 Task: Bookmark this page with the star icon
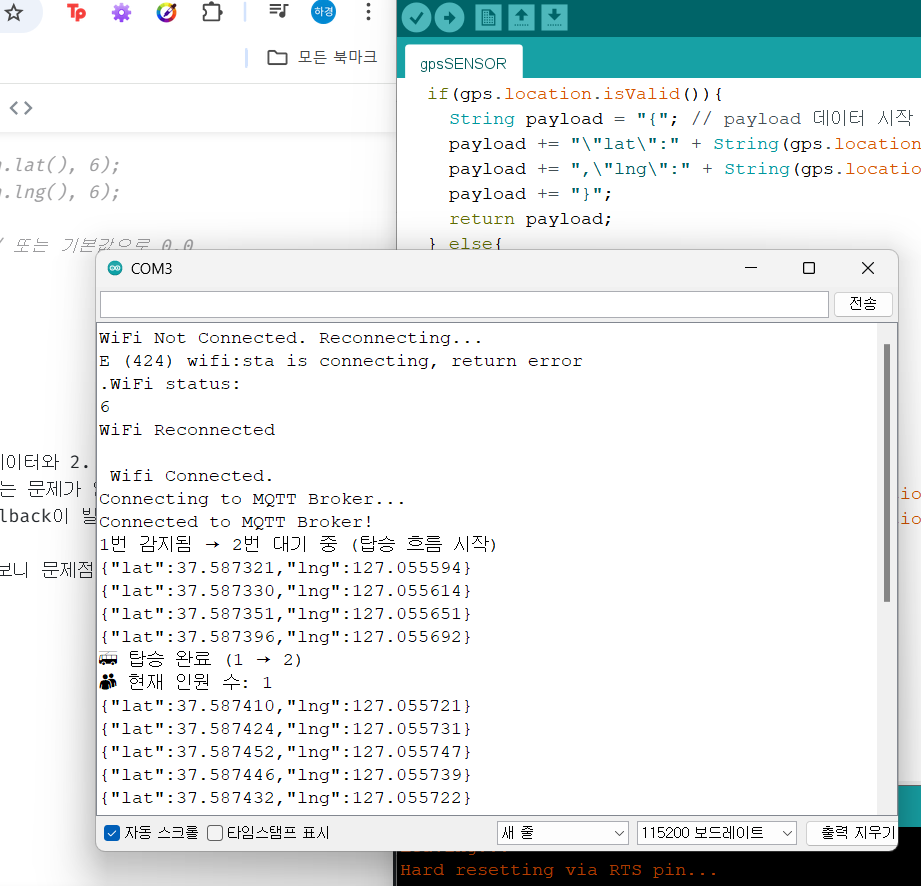tap(13, 12)
